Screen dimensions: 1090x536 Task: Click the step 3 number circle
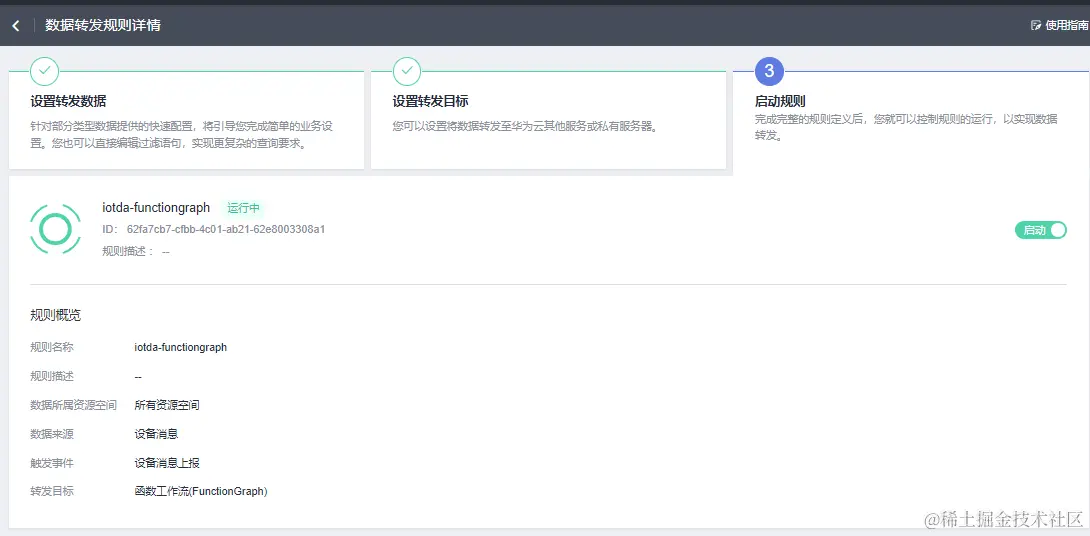click(x=769, y=71)
